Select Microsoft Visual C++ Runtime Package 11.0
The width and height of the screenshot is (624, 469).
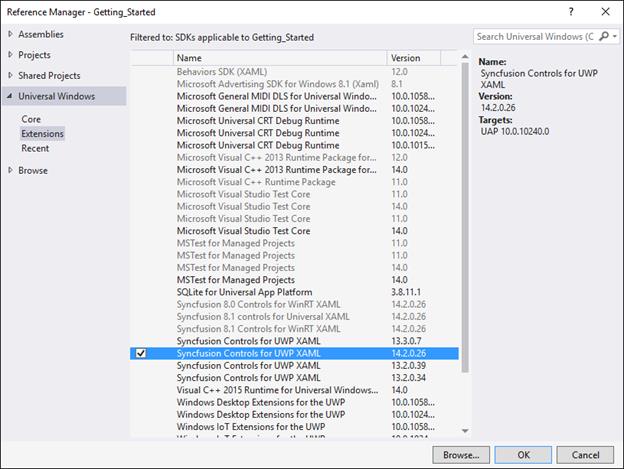click(294, 182)
